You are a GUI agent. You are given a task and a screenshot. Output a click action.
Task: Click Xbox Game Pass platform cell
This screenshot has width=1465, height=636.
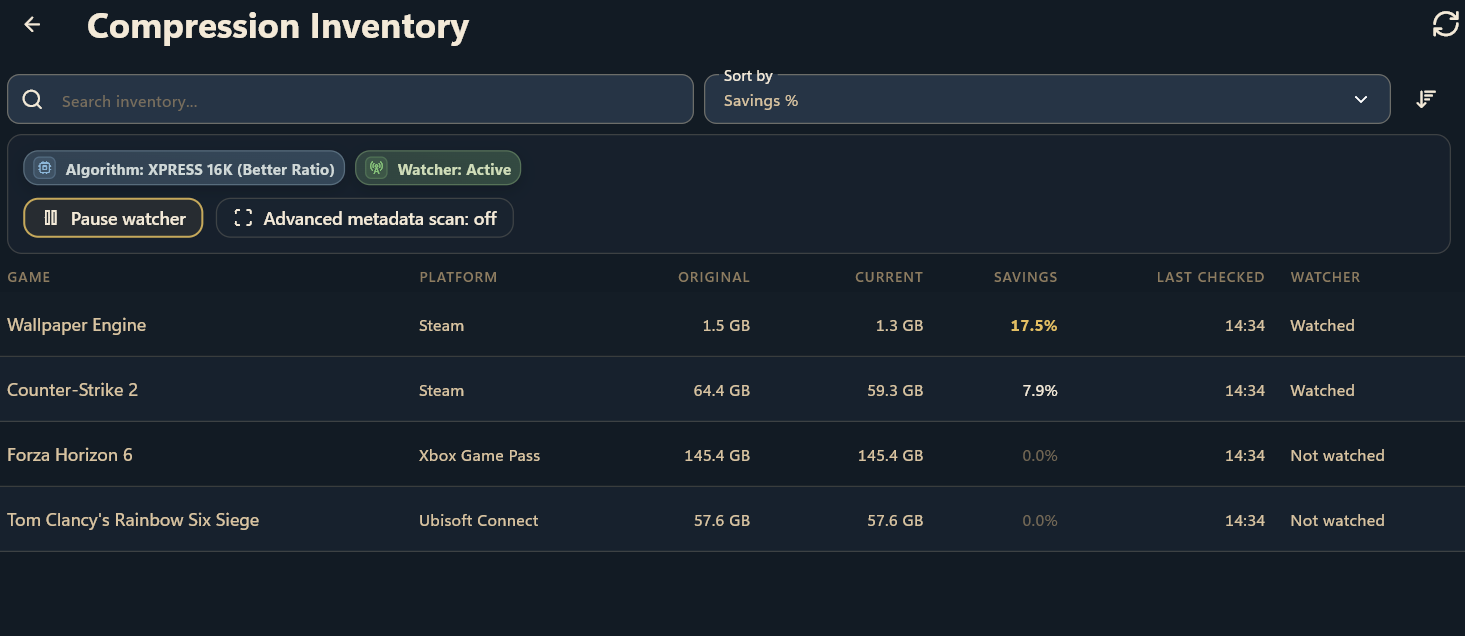pos(479,455)
